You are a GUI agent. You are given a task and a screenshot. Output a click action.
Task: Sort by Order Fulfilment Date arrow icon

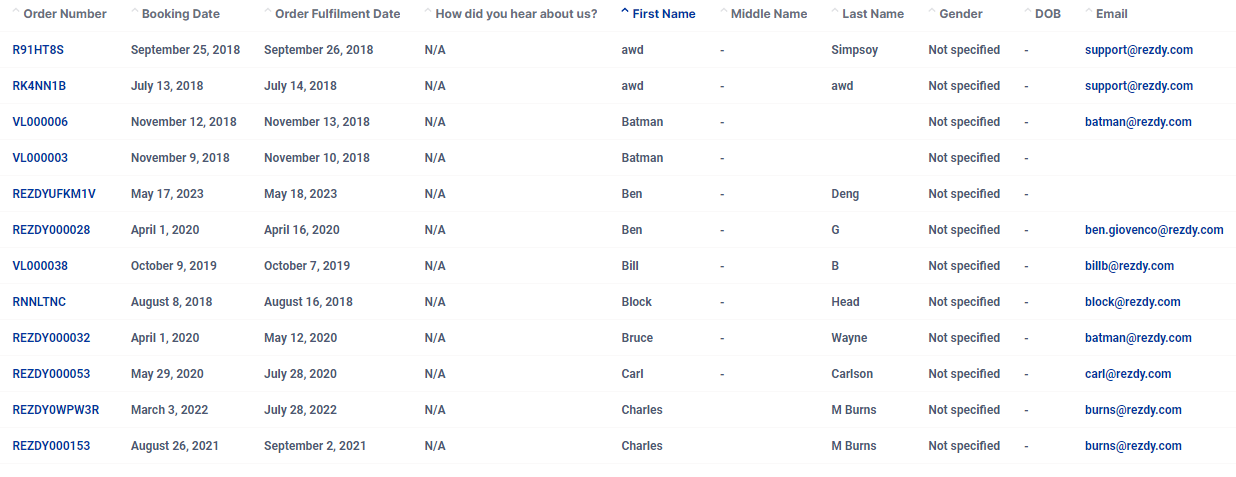click(x=268, y=13)
